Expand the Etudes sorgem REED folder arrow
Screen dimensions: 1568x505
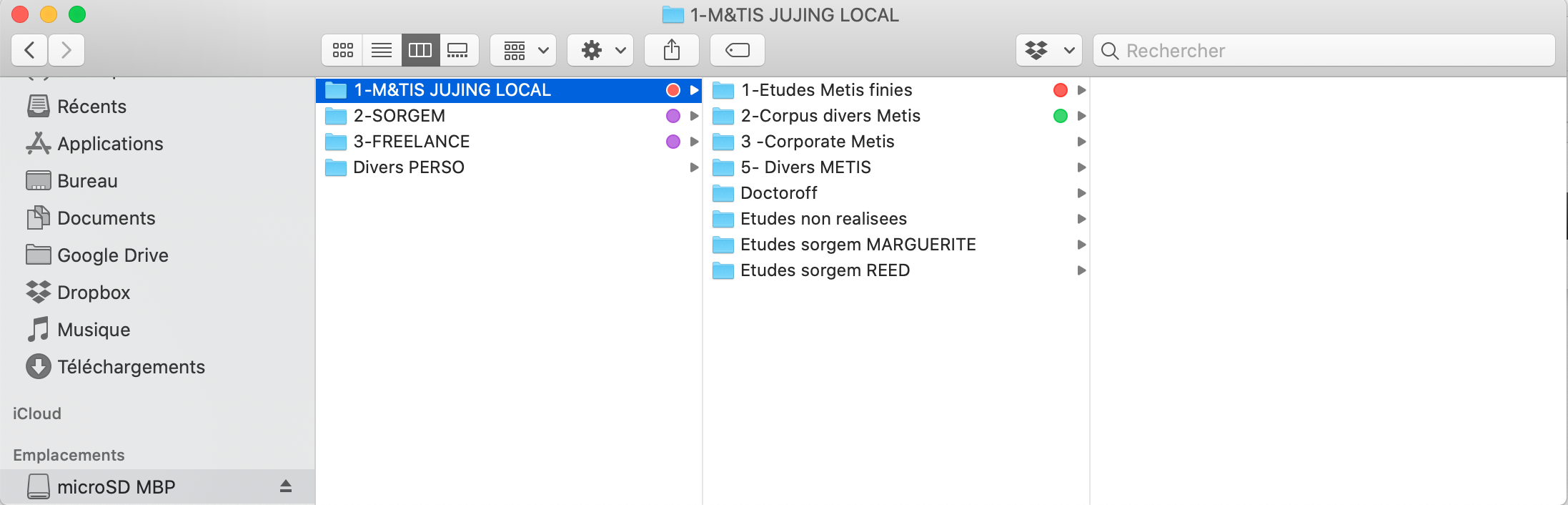point(1081,270)
